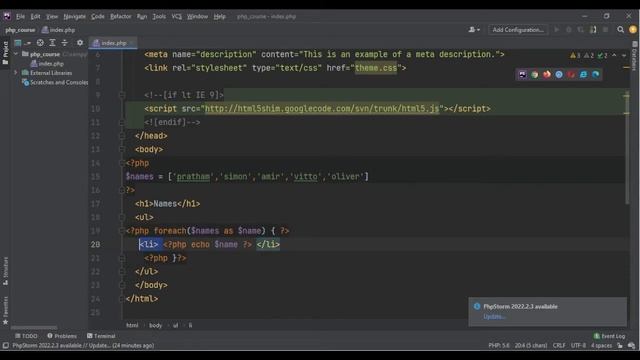Collapse fold marker at IE conditional comment
This screenshot has width=640, height=360.
point(122,95)
